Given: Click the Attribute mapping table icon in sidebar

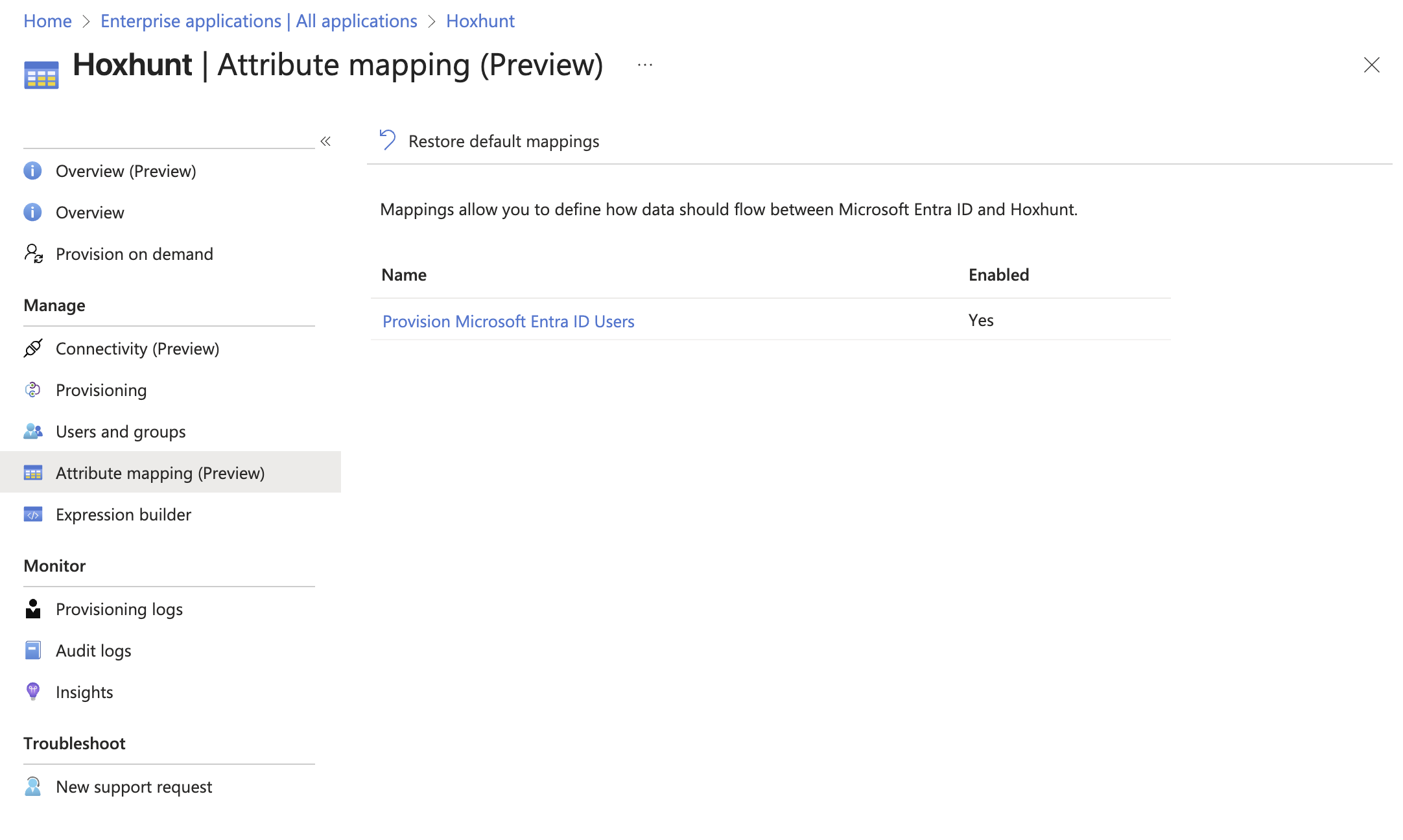Looking at the screenshot, I should [x=33, y=472].
